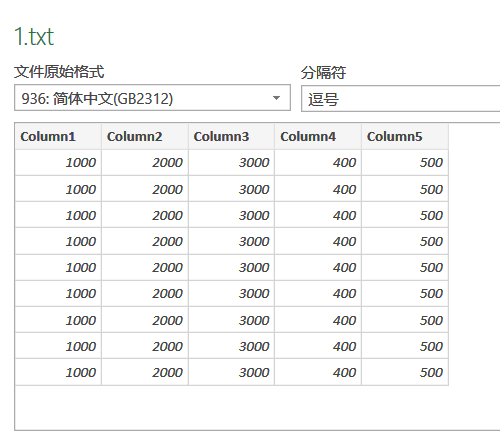
Task: Select first row cell with 500
Action: pos(405,162)
